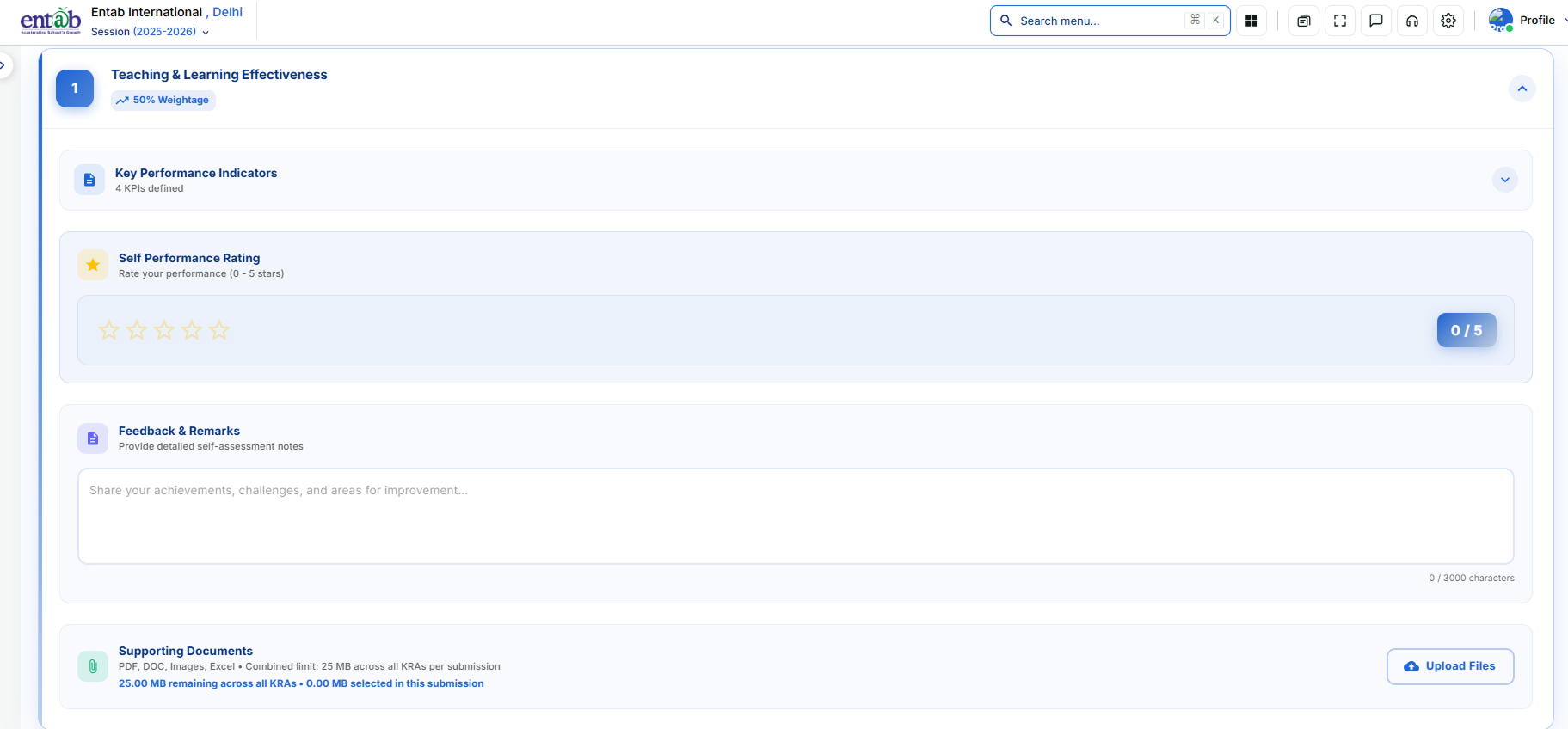Click the 50% Weightage badge
The height and width of the screenshot is (729, 1568).
point(163,100)
